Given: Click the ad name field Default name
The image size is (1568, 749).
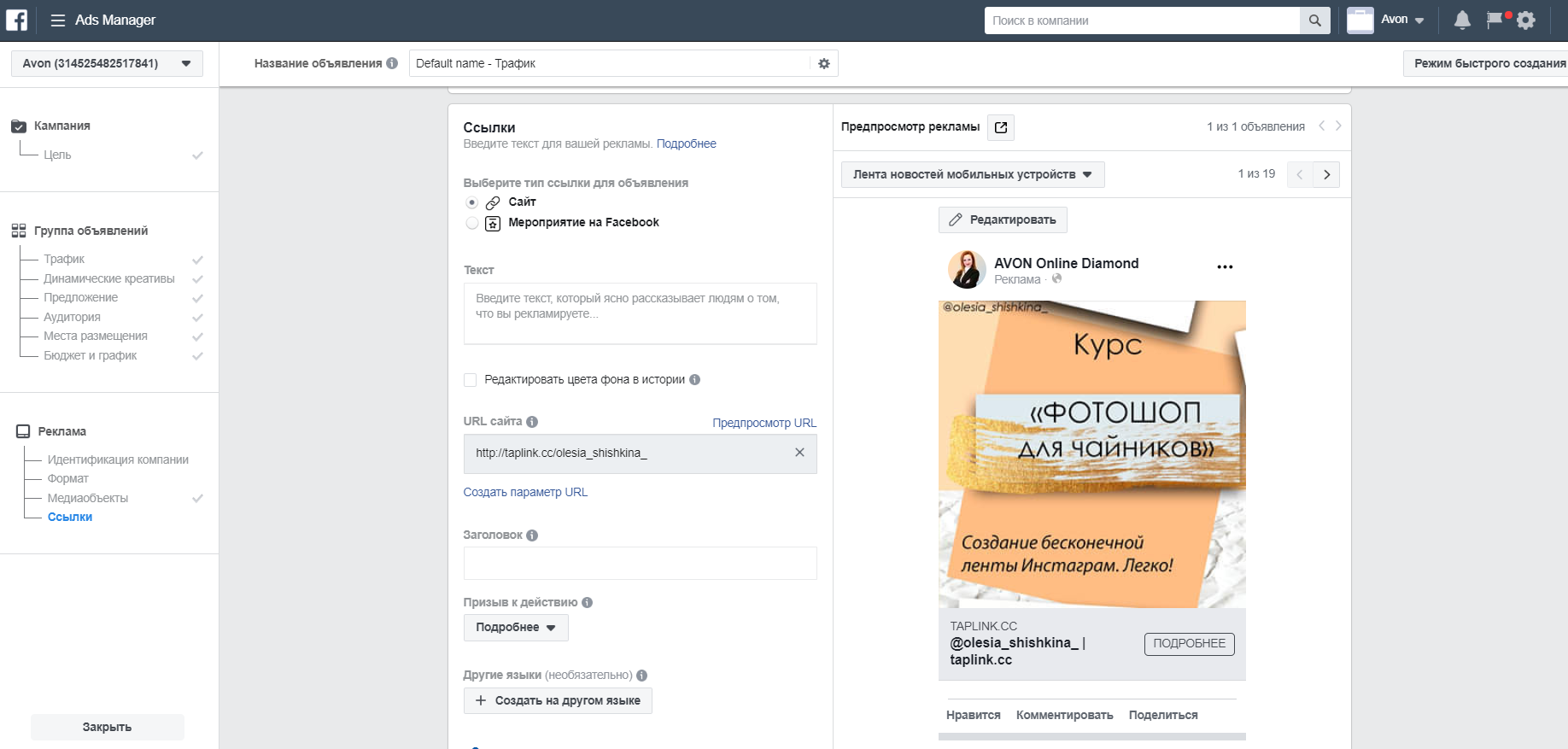Looking at the screenshot, I should tap(610, 63).
